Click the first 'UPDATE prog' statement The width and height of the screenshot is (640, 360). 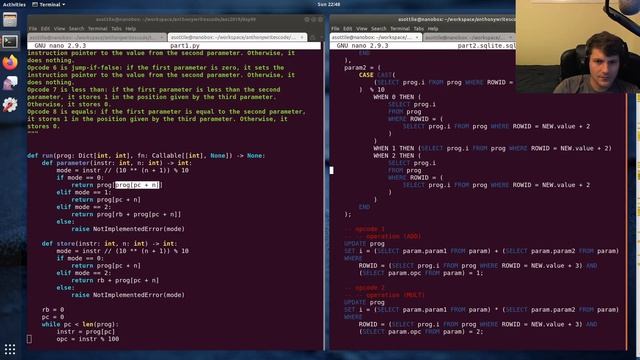tap(364, 244)
